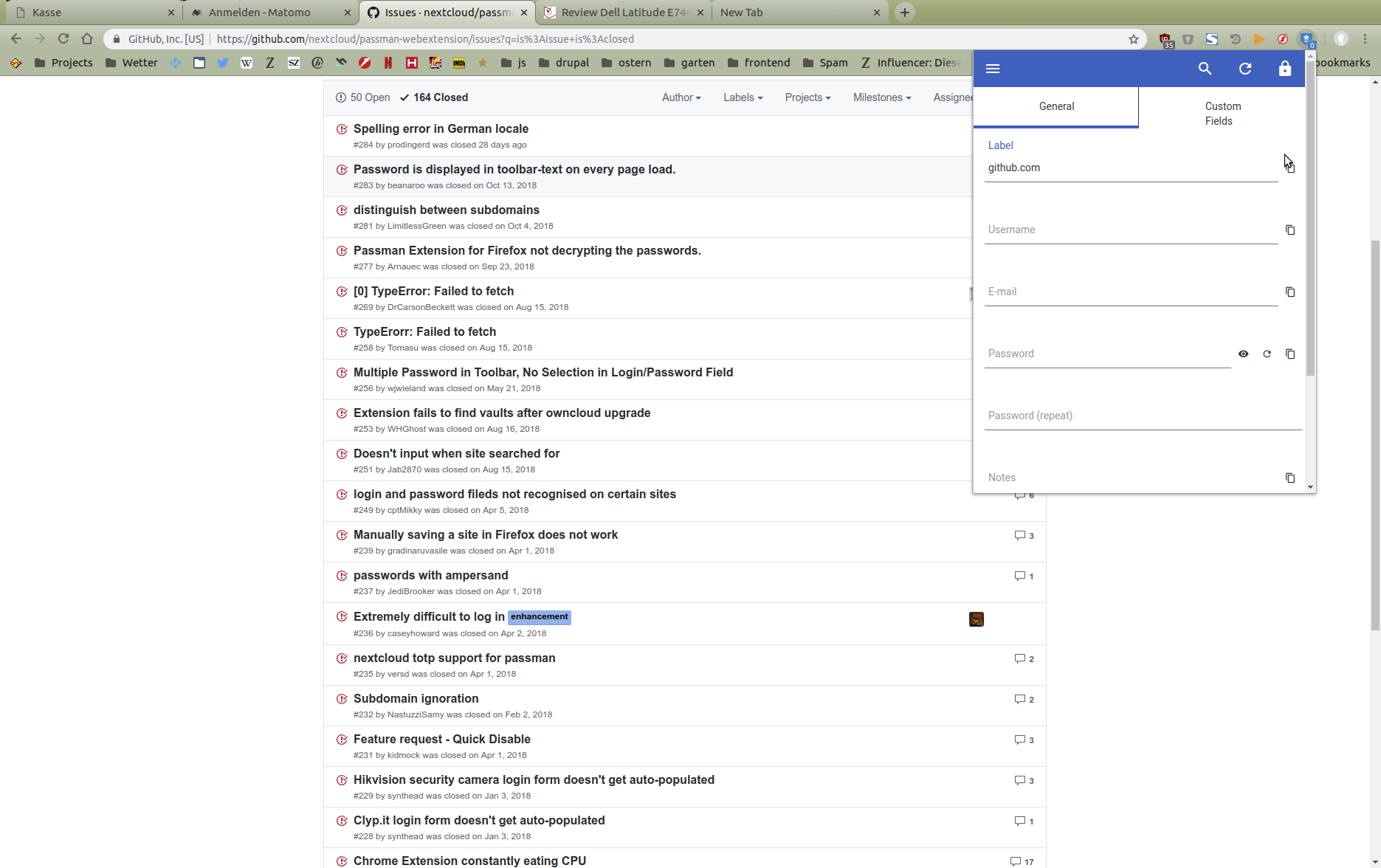Switch to the Custom Fields tab

1222,114
